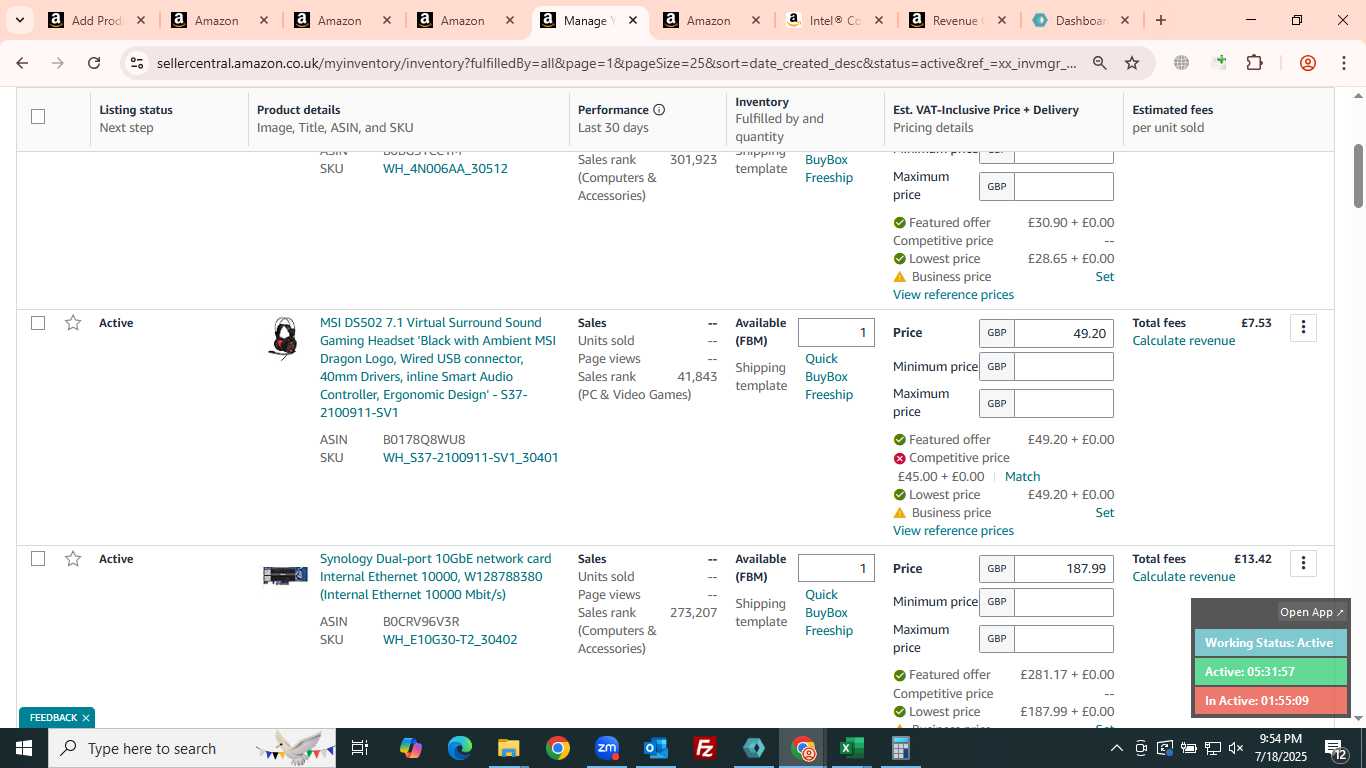Screen dimensions: 1366x768
Task: Open the MSI DS502 product thumbnail
Action: coord(285,338)
